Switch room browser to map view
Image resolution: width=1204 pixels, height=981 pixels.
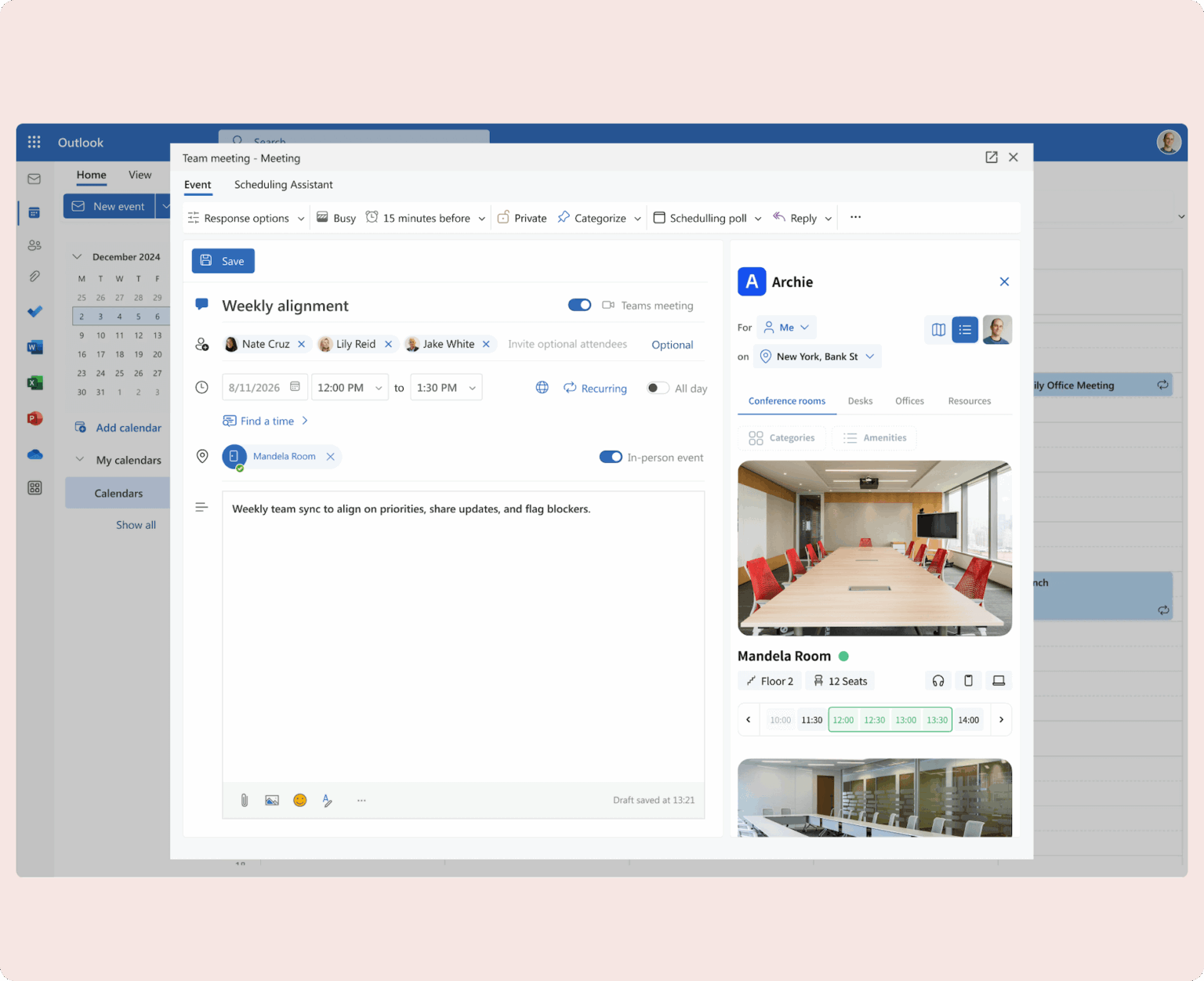point(937,329)
